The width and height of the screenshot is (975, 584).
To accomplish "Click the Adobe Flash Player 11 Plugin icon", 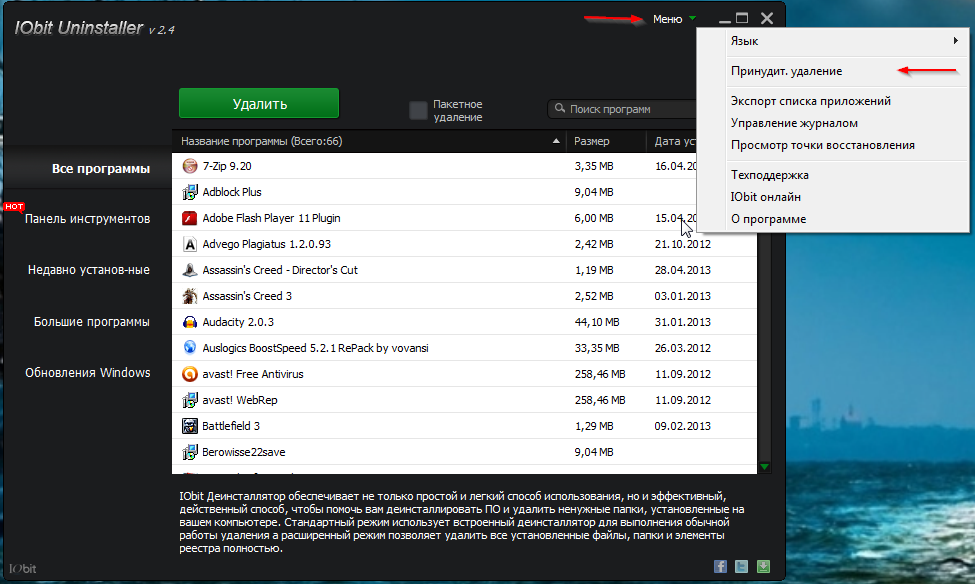I will pos(190,218).
